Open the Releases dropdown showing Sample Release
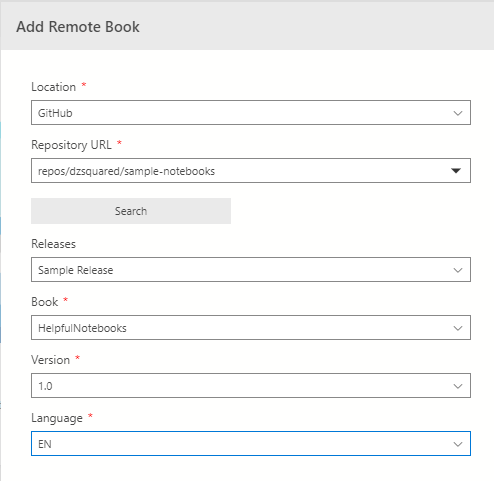 (251, 269)
